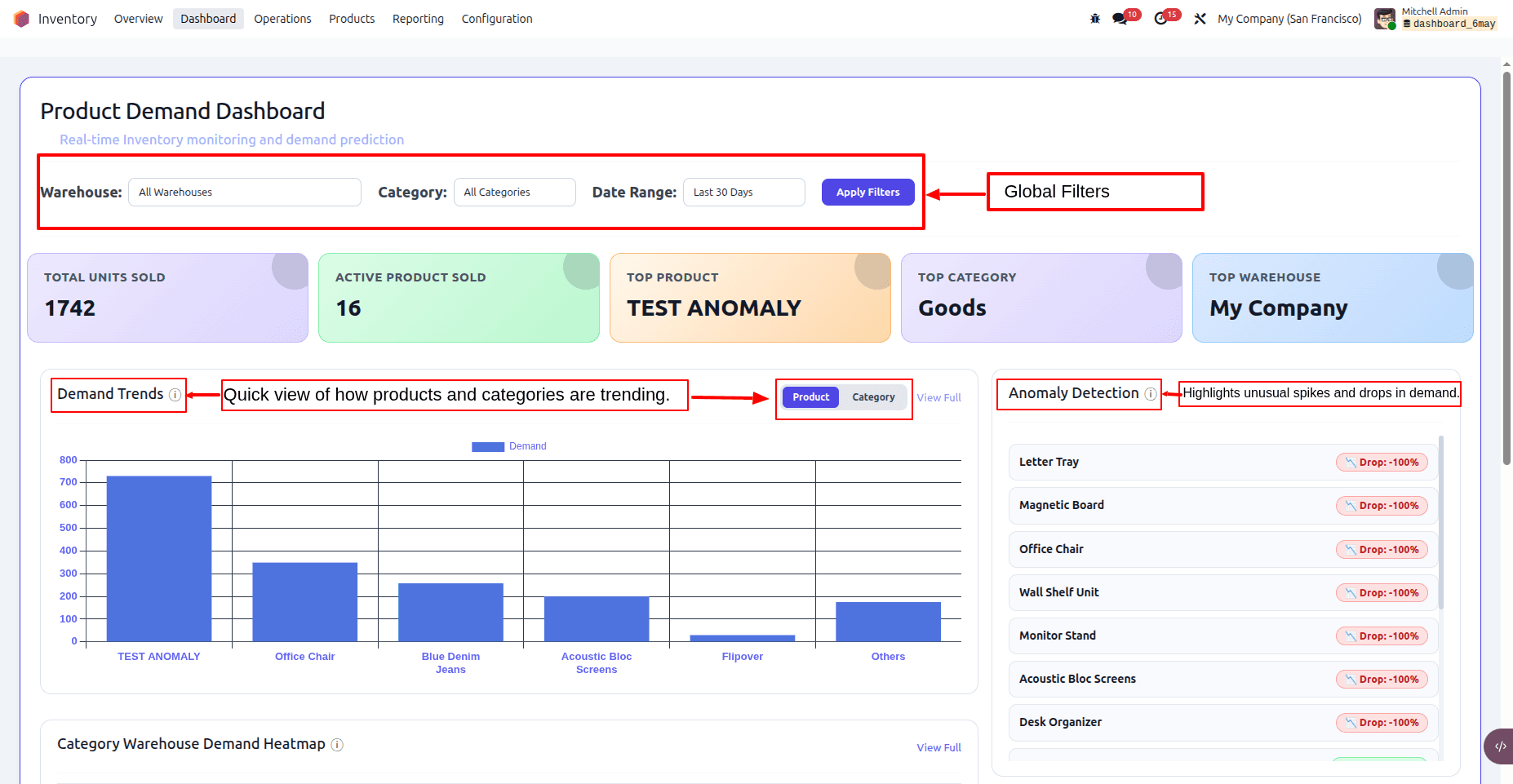Click the purple code widget icon
Screen dimensions: 1513x784
(x=1500, y=746)
